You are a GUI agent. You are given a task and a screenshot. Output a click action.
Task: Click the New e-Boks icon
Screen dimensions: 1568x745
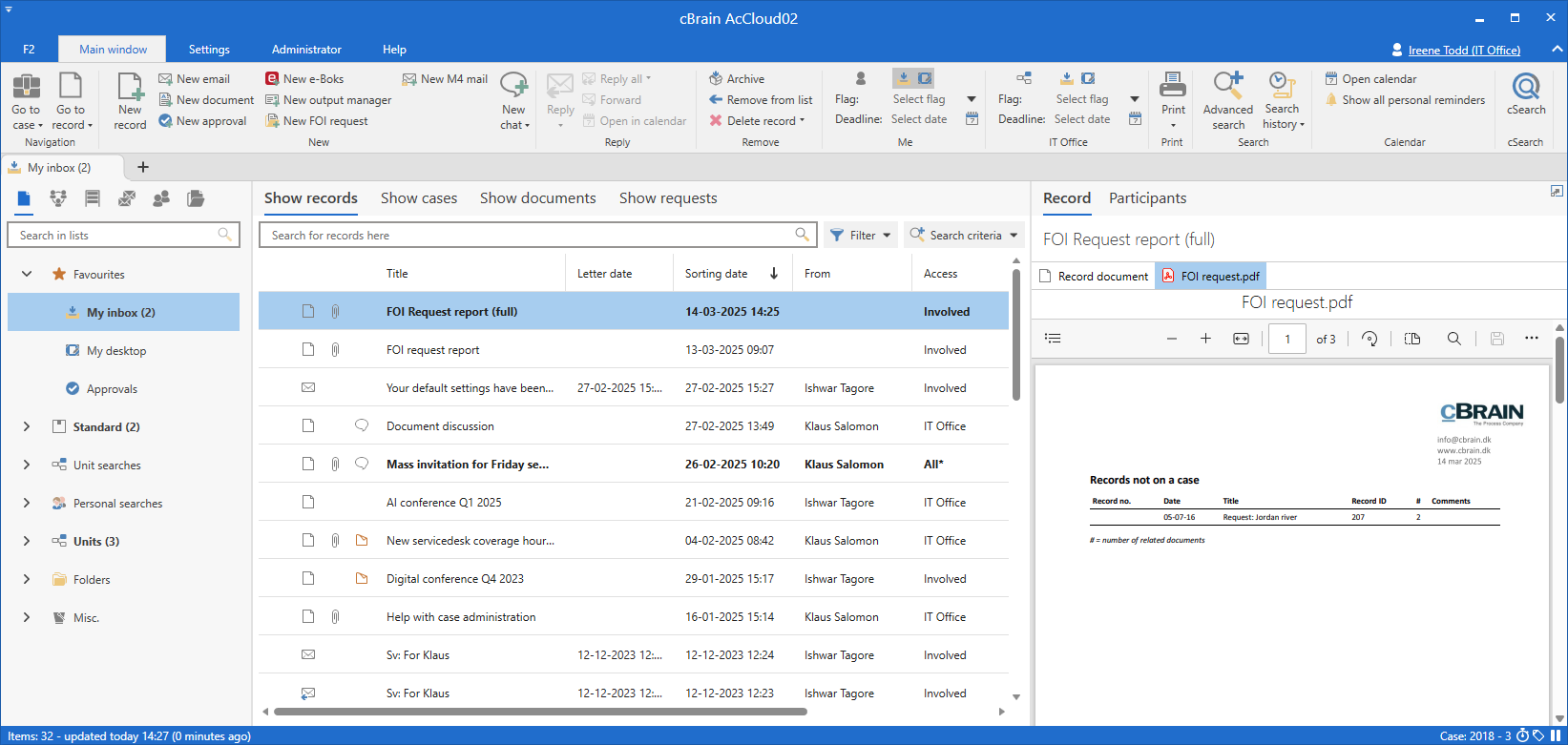272,79
